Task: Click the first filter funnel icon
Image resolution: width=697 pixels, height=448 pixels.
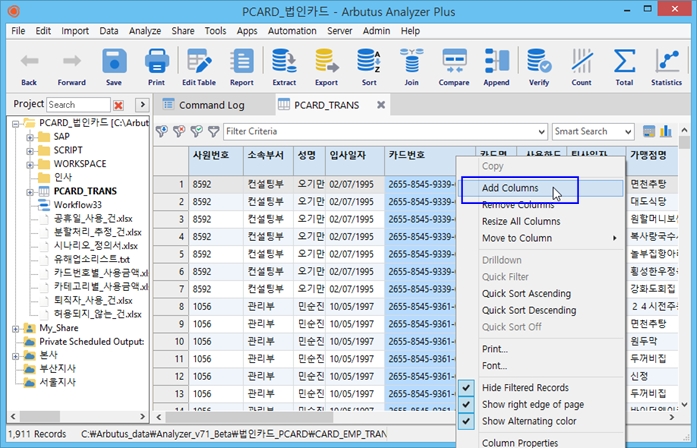Action: click(162, 131)
